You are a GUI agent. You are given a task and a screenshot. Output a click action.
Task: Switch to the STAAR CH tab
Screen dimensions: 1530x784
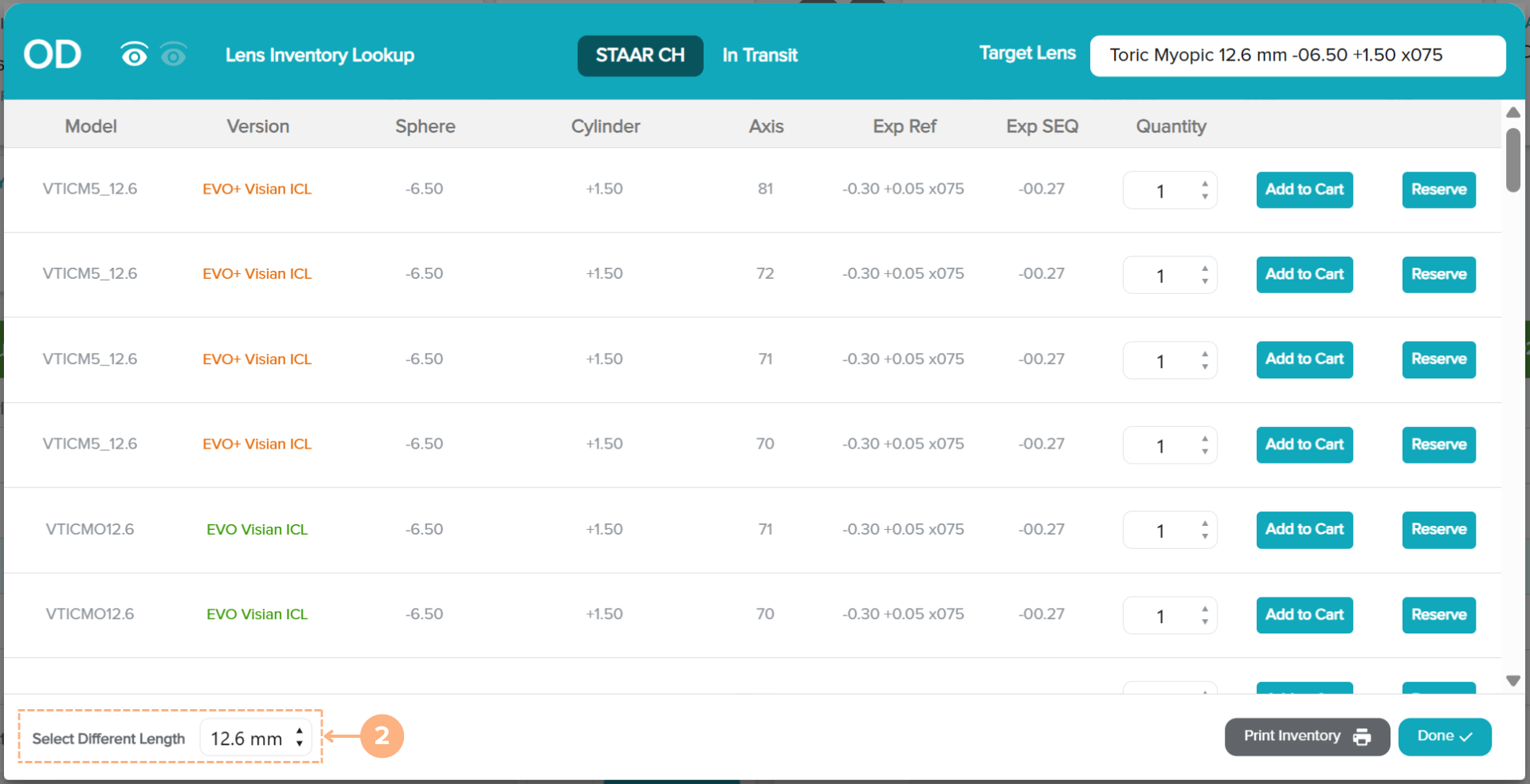(640, 56)
